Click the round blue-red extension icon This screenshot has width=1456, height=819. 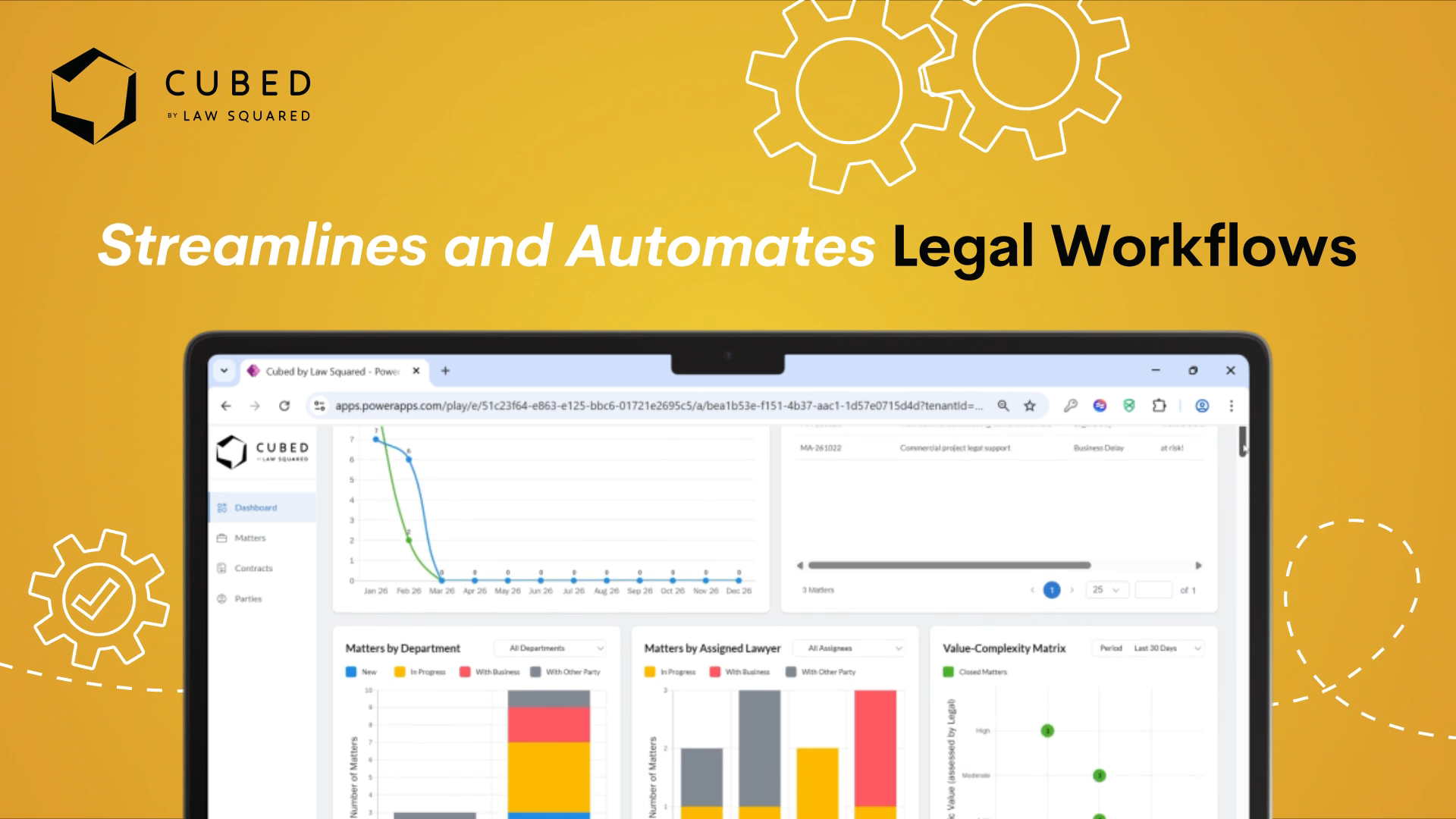click(1100, 406)
